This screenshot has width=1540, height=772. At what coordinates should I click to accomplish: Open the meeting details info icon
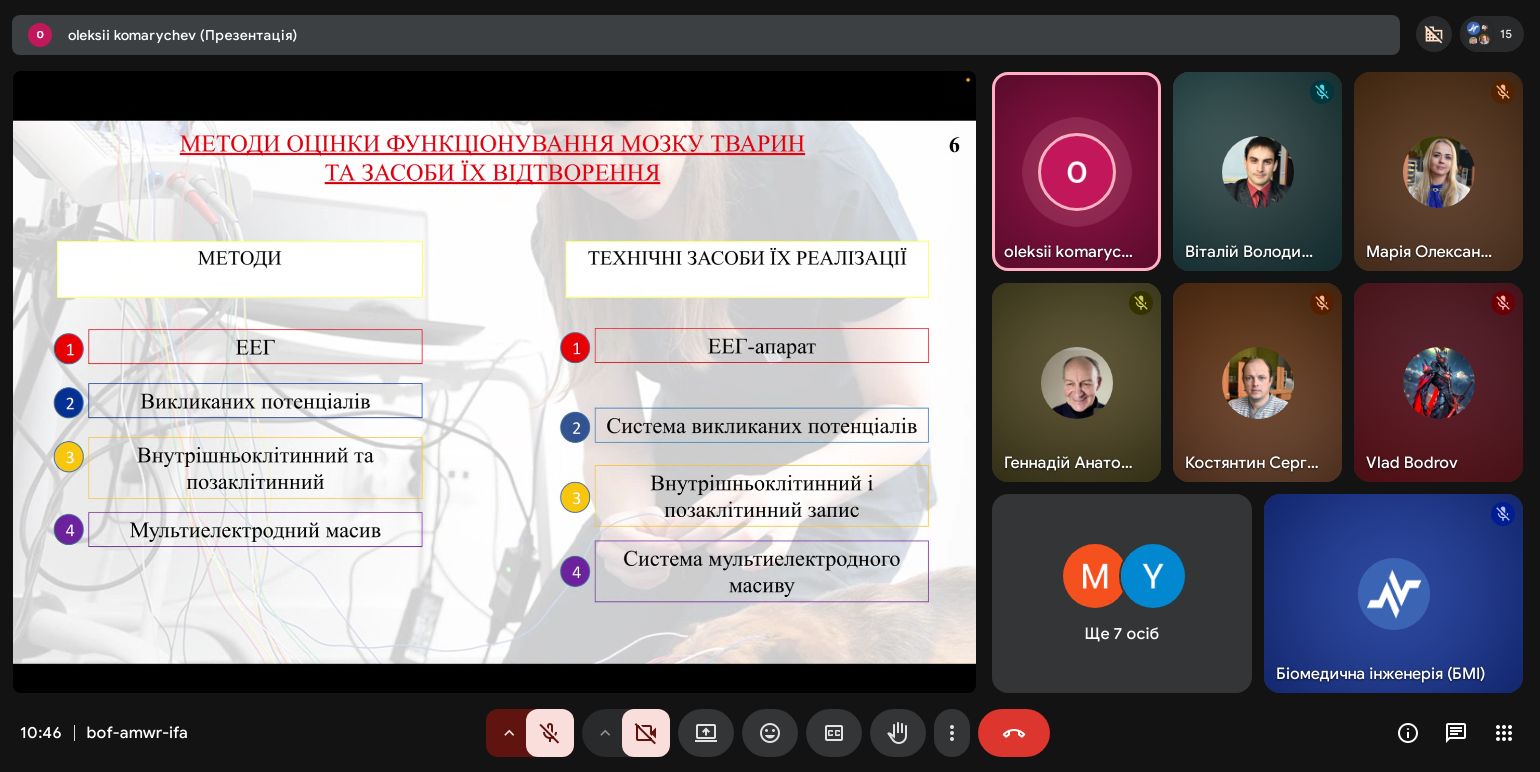point(1408,733)
